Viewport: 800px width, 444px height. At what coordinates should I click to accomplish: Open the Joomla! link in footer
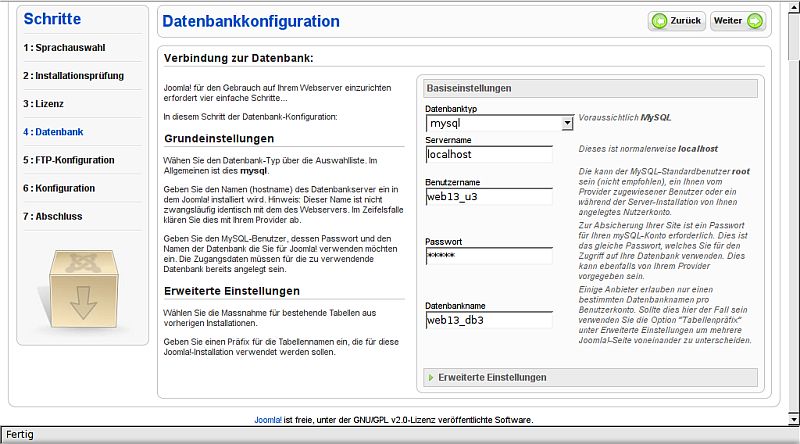pos(268,420)
